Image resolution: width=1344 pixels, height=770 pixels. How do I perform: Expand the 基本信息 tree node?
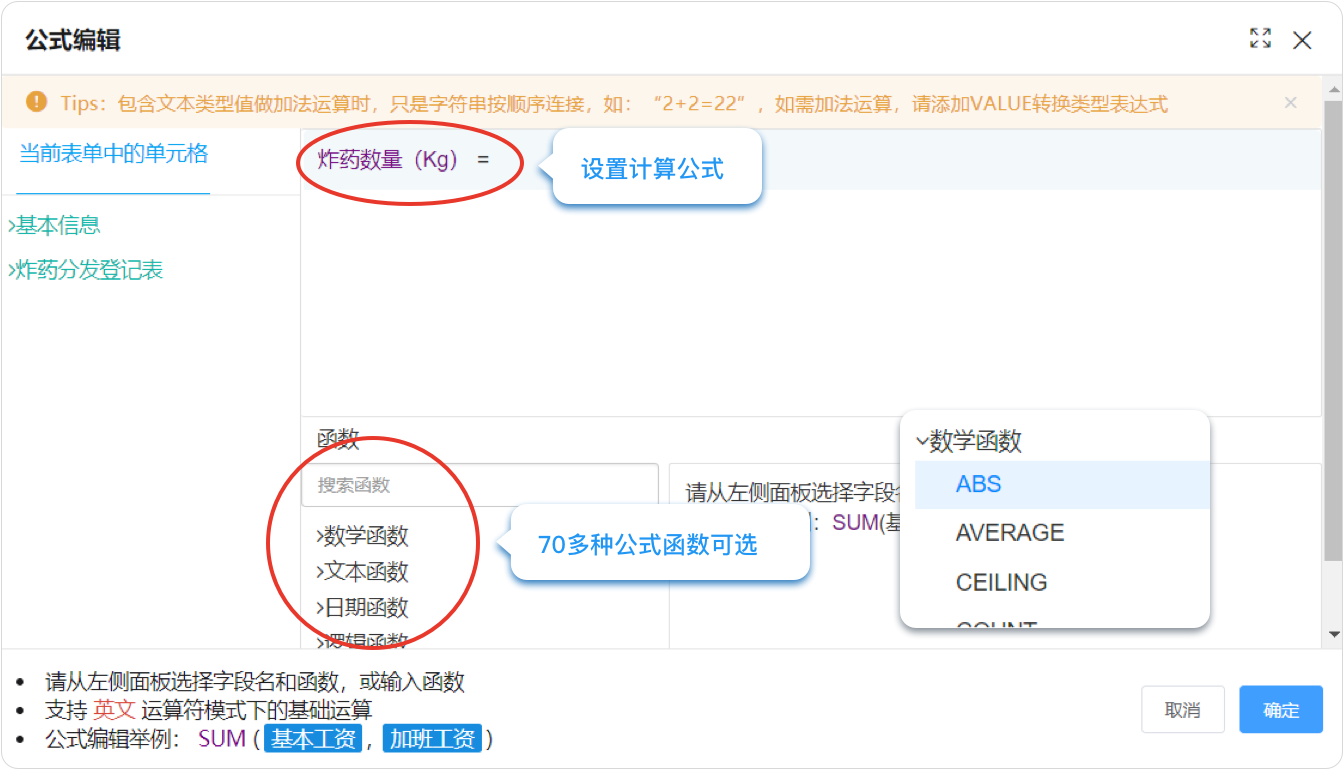coord(56,226)
